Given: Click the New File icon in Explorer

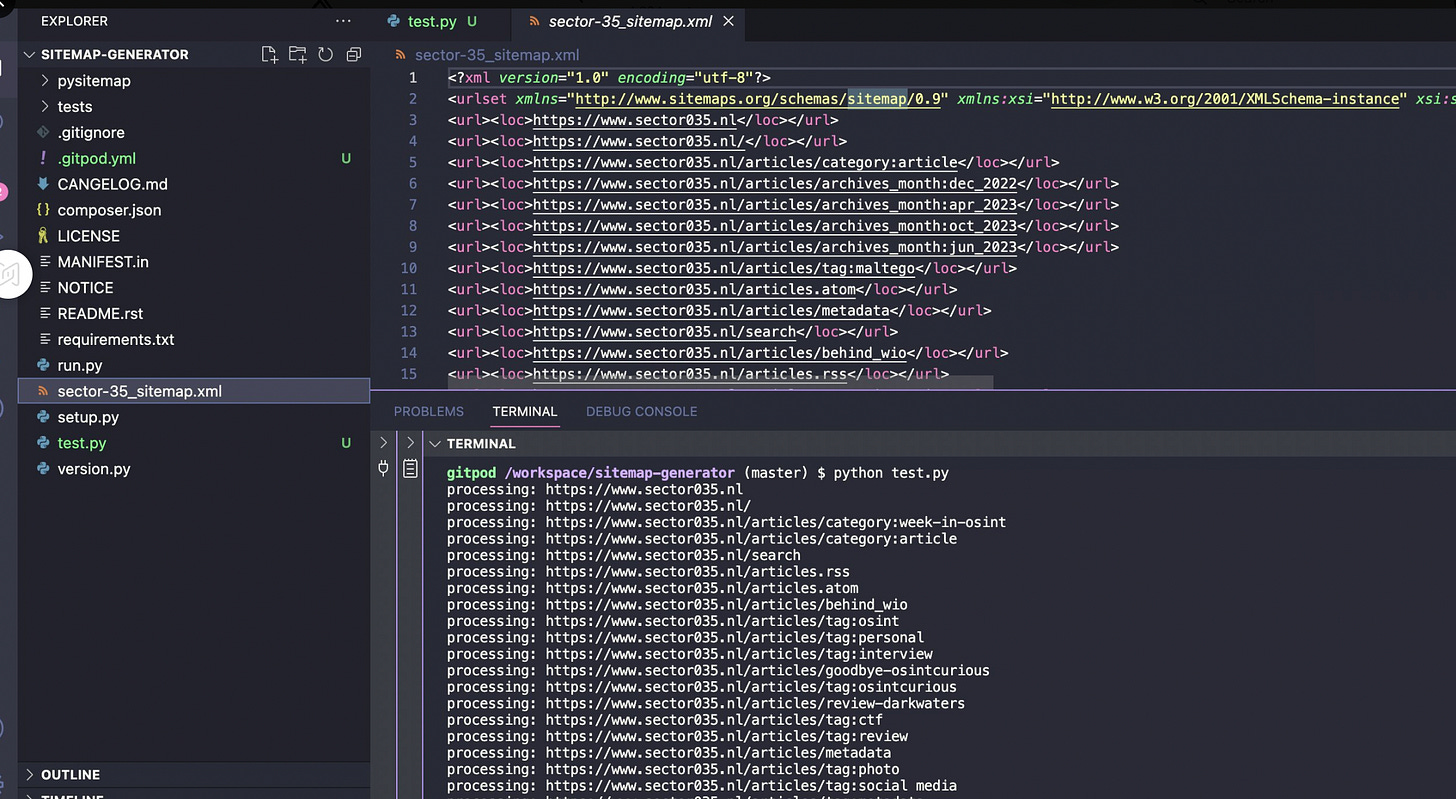Looking at the screenshot, I should coord(269,55).
